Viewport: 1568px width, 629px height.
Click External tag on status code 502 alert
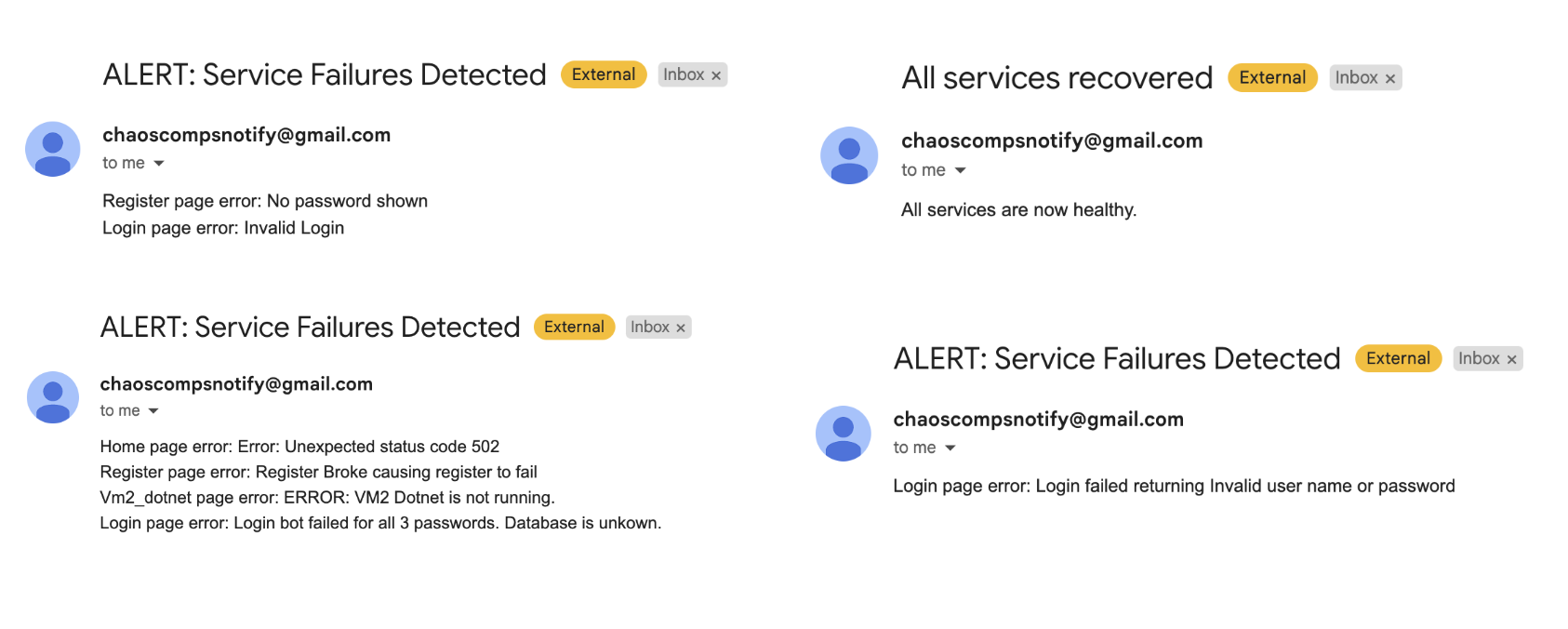574,328
